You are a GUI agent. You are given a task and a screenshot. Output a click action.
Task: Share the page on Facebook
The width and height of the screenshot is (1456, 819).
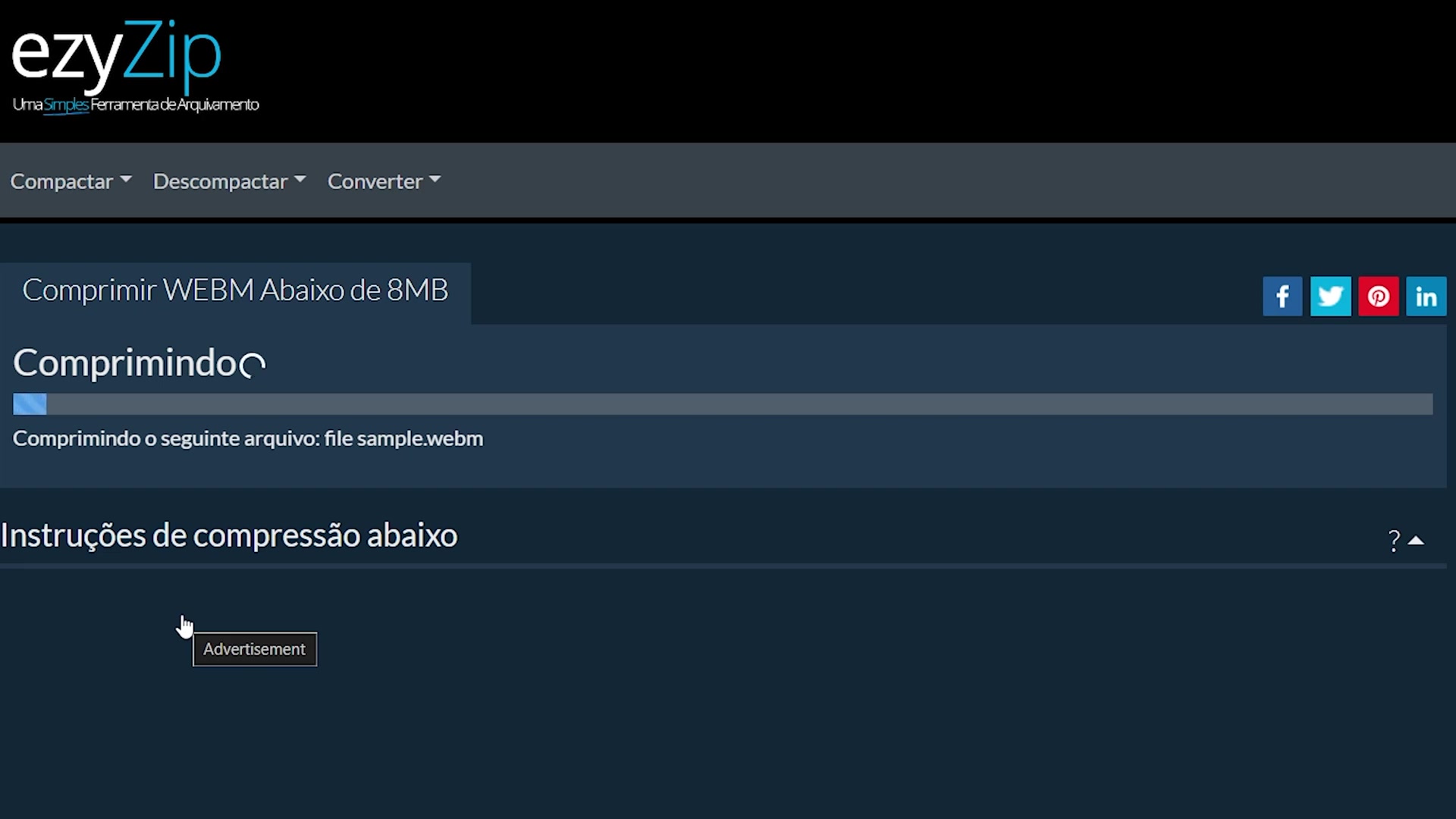(1282, 296)
